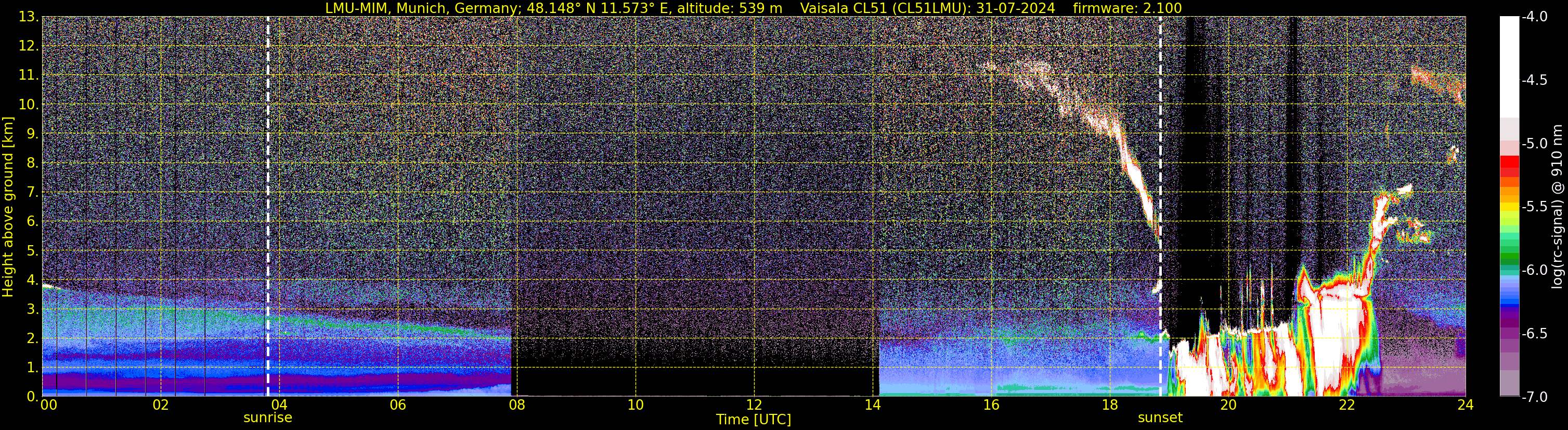Click the Time [UTC] axis title

coord(754,420)
